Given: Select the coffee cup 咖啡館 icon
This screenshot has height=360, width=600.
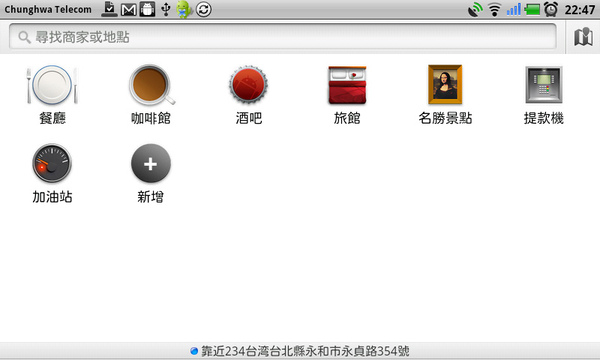Looking at the screenshot, I should click(152, 85).
